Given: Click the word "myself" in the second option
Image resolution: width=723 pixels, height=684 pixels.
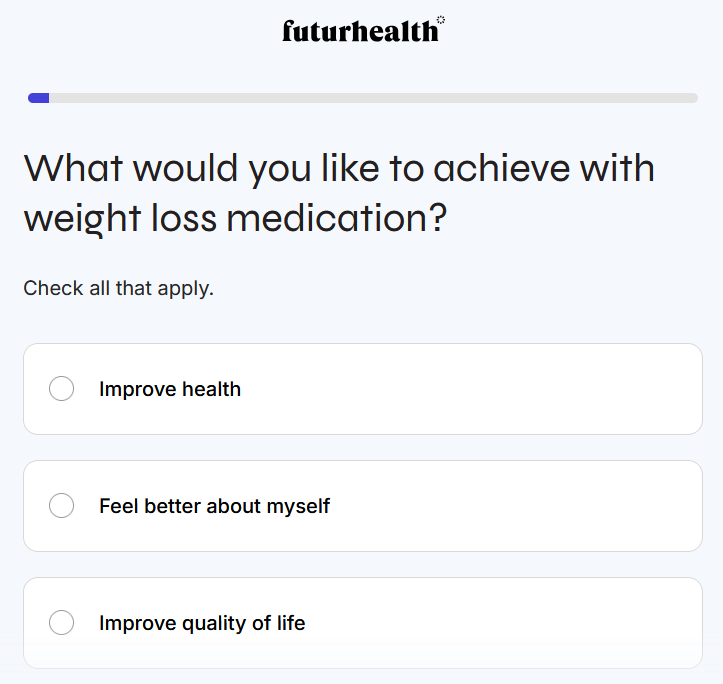Looking at the screenshot, I should coord(298,506).
